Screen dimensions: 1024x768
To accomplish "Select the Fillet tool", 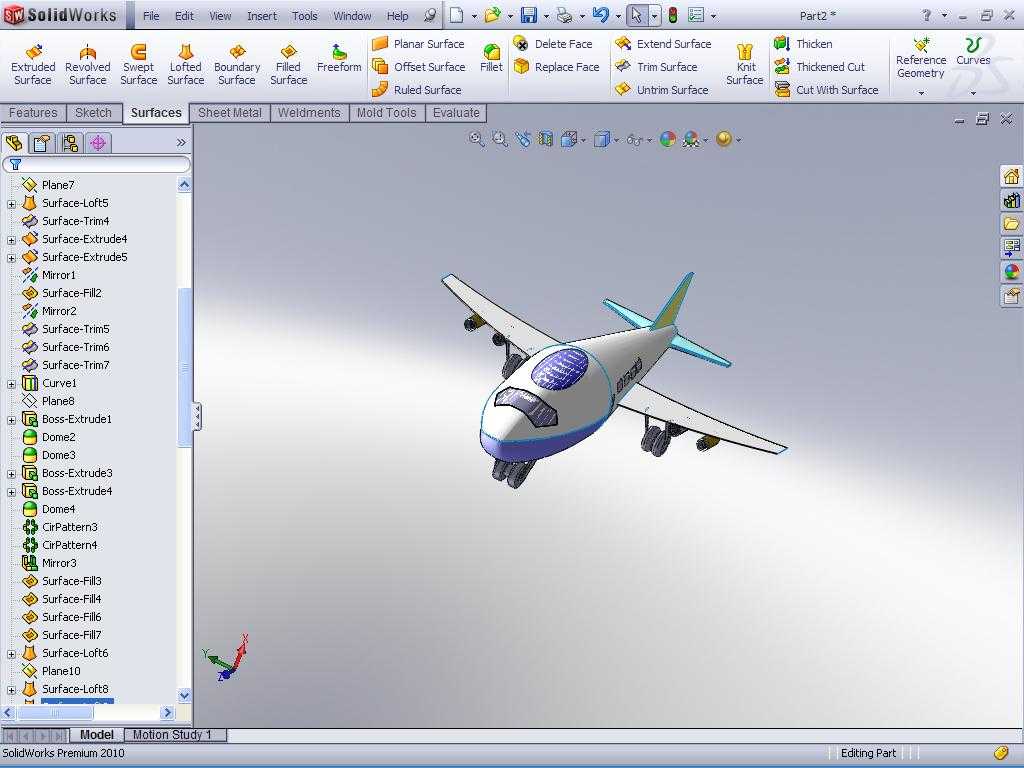I will (491, 58).
